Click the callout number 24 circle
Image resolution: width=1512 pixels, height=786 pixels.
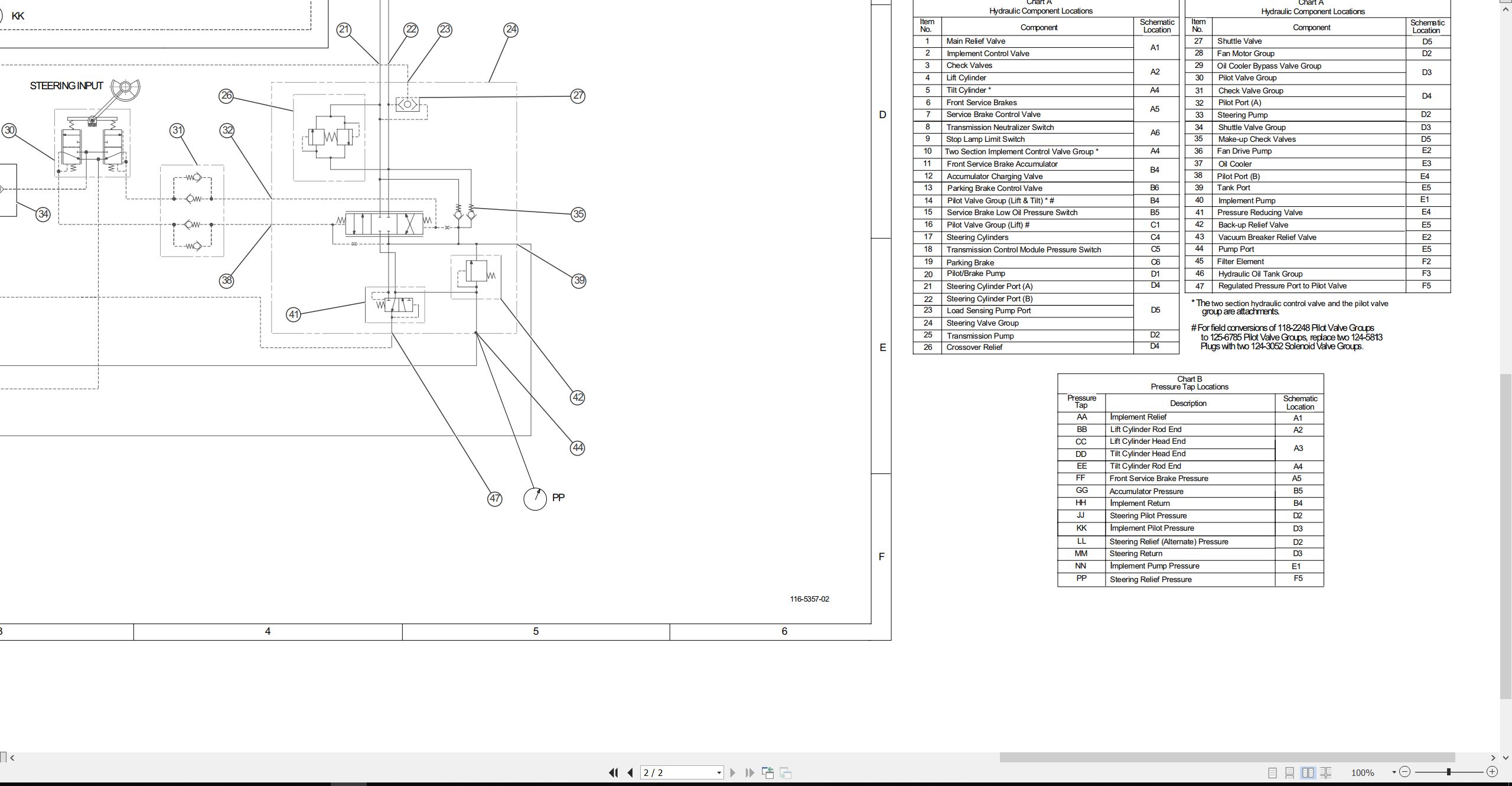(x=511, y=30)
